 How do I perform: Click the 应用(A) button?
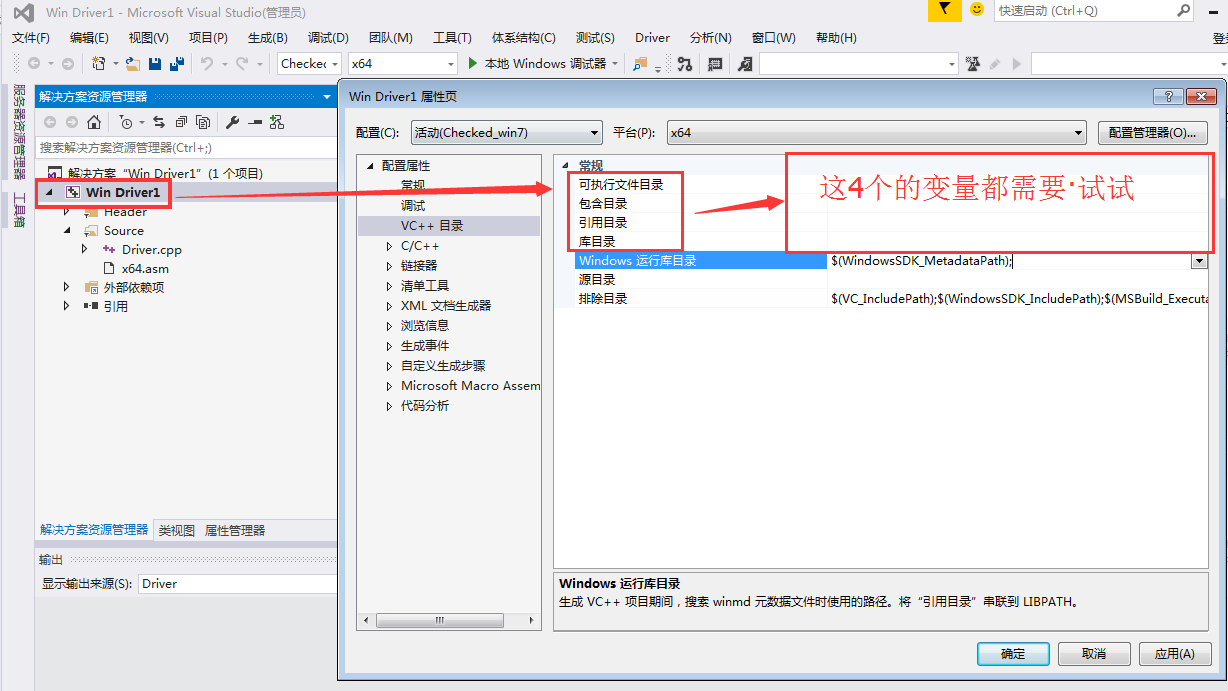pos(1175,654)
